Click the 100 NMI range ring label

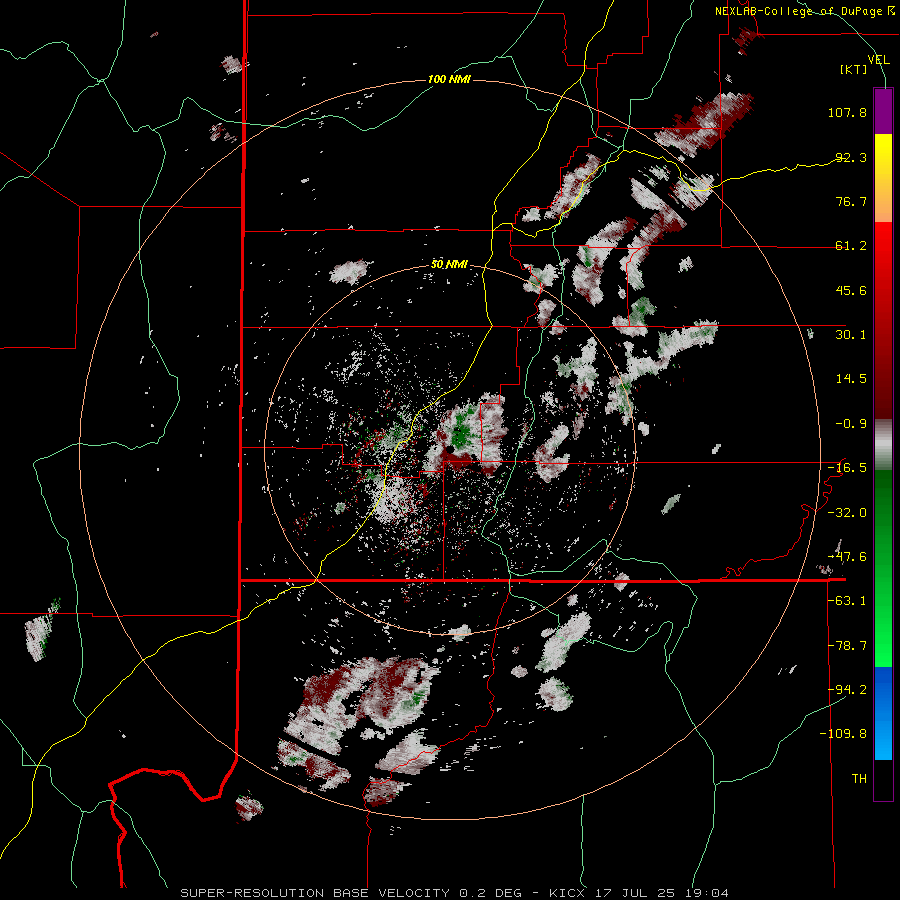pos(449,79)
